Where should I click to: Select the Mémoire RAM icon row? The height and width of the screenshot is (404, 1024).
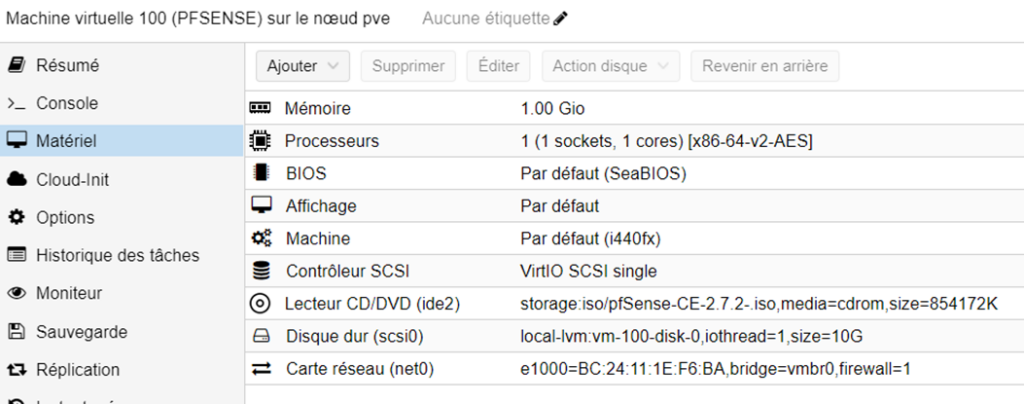tap(634, 108)
